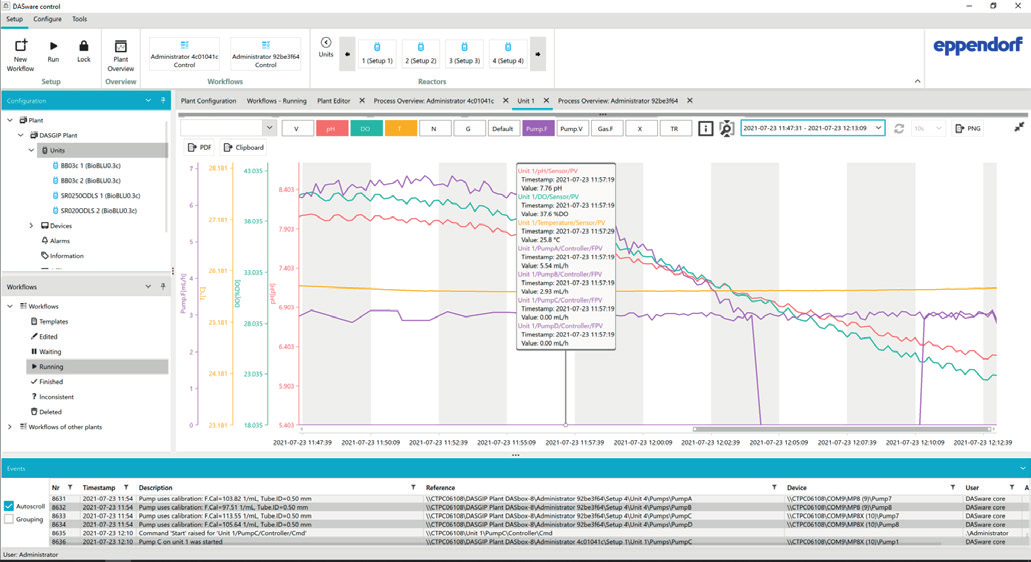Expand Workflows of other plants

[10, 427]
